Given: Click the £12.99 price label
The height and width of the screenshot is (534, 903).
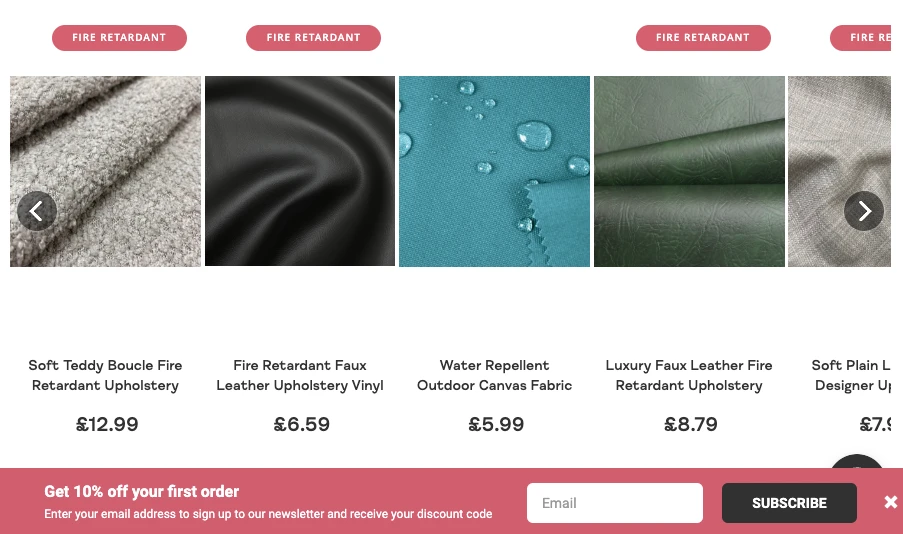Looking at the screenshot, I should (x=107, y=425).
